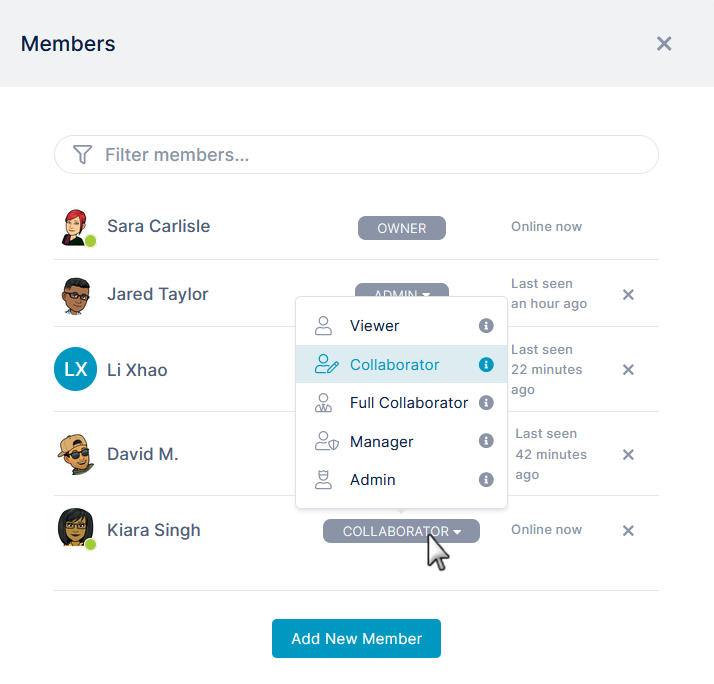Click the filter funnel icon
The image size is (714, 684).
click(x=82, y=154)
